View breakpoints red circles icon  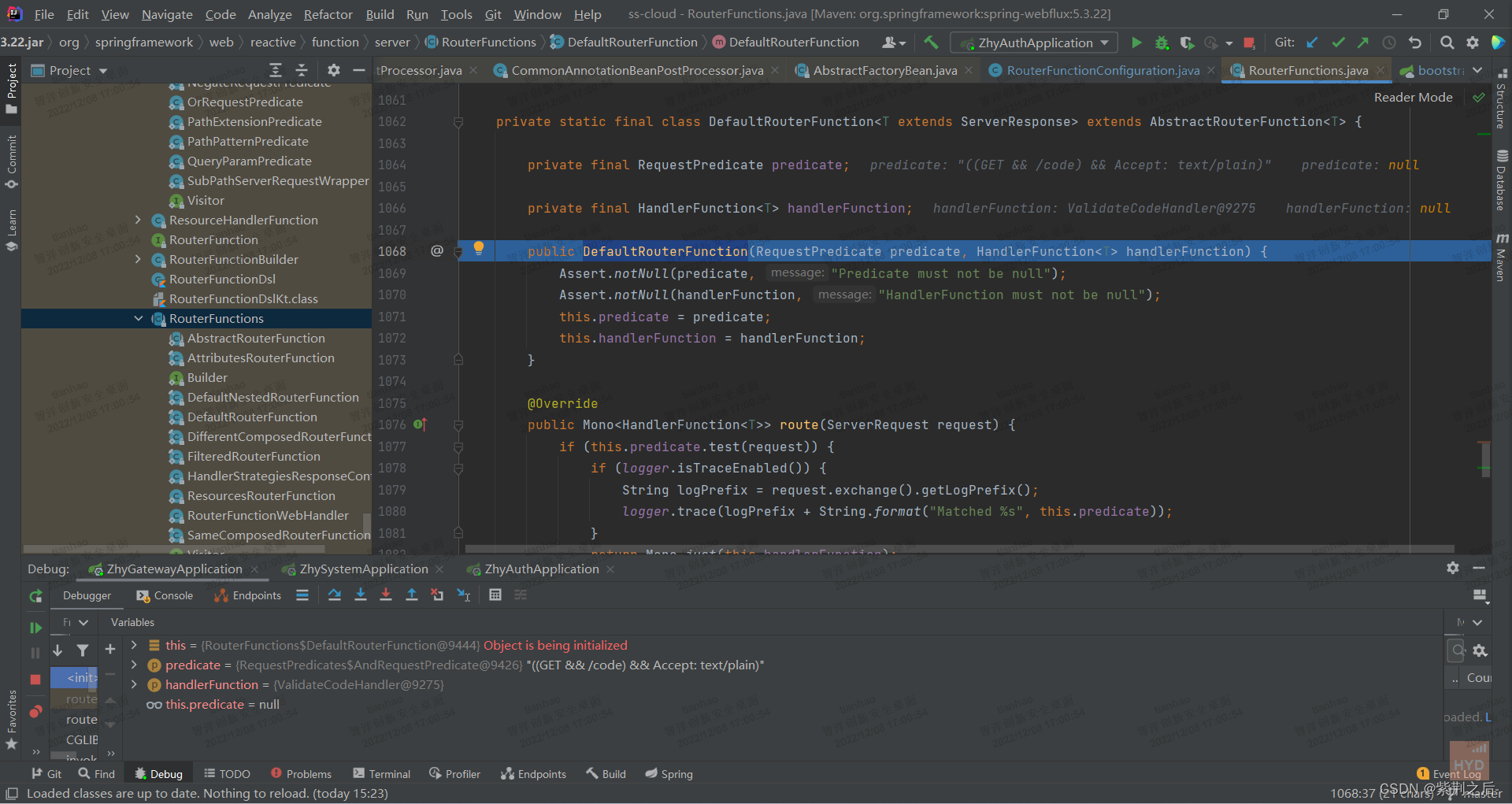[x=35, y=712]
